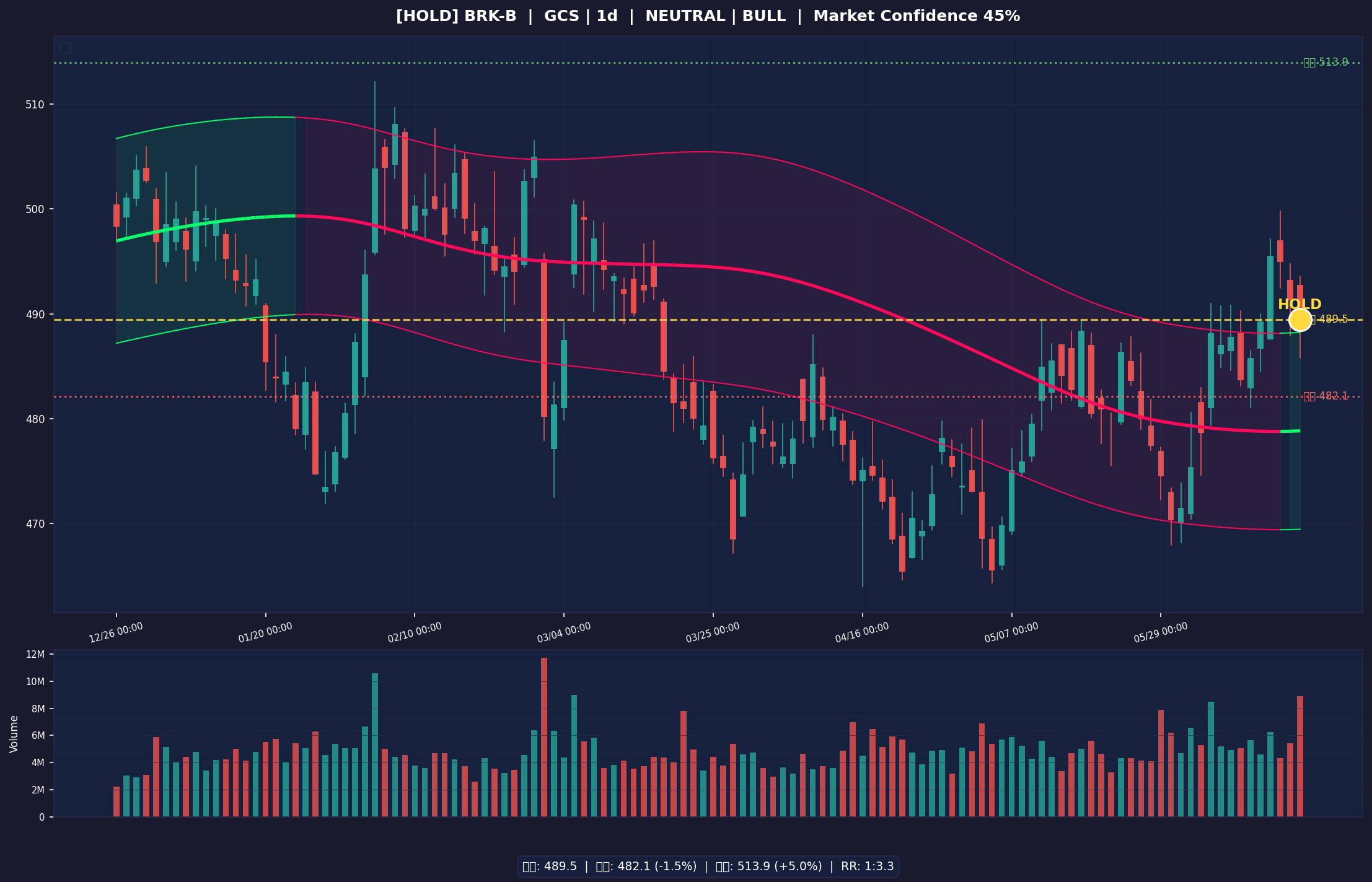1372x882 pixels.
Task: Click the 6M volume axis tick
Action: pyautogui.click(x=38, y=736)
